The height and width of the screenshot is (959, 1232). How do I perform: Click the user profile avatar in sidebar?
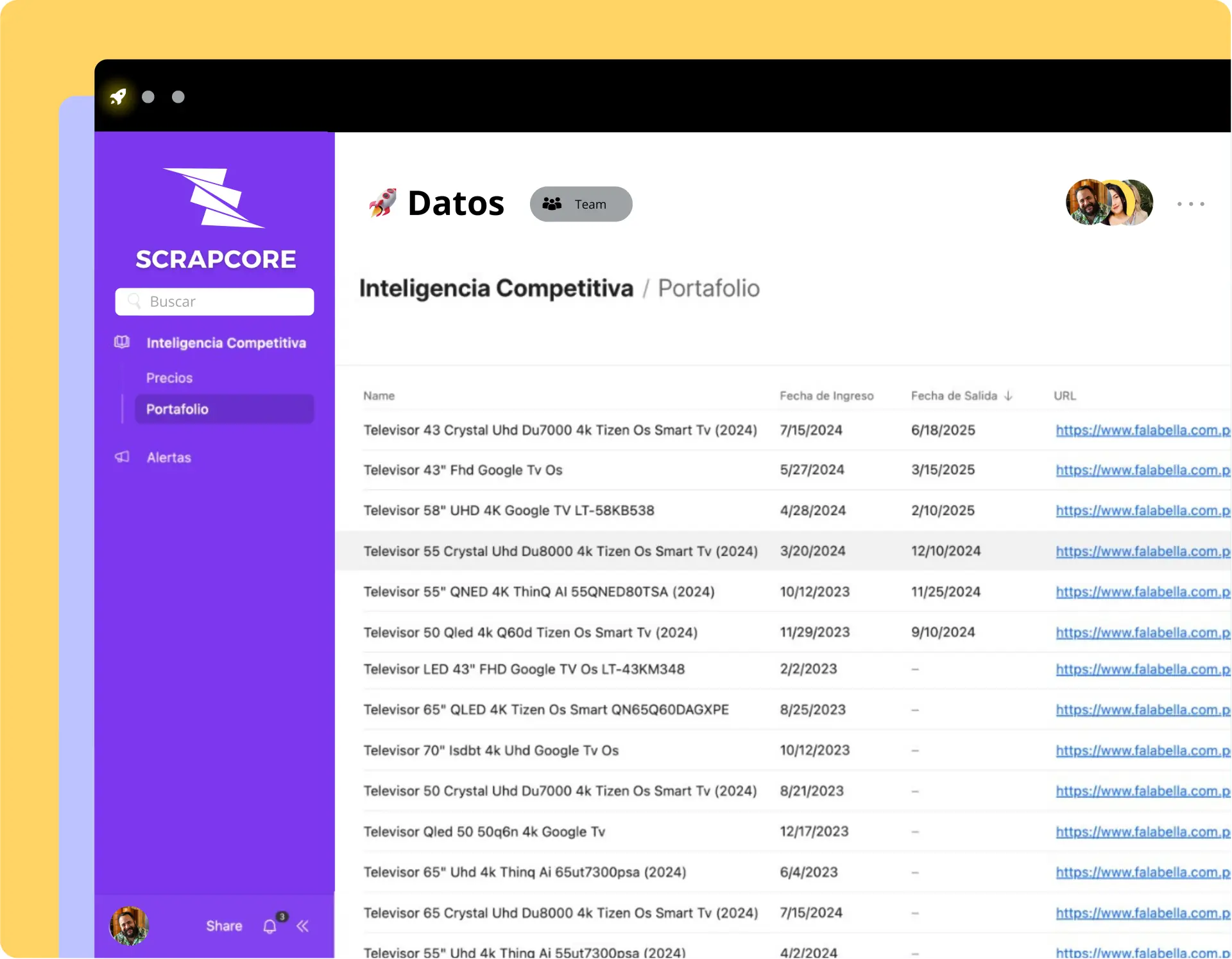coord(129,925)
